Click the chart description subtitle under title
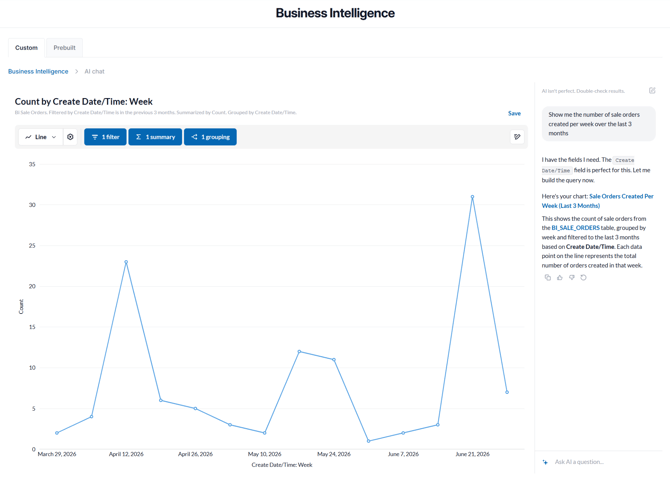 (x=156, y=112)
